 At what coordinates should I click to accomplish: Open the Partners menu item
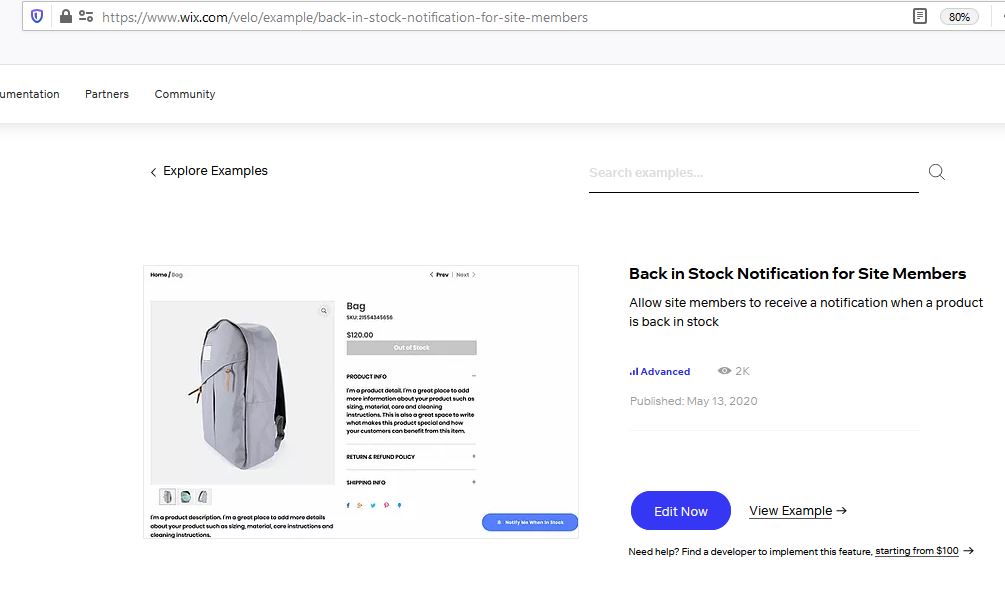coord(107,94)
